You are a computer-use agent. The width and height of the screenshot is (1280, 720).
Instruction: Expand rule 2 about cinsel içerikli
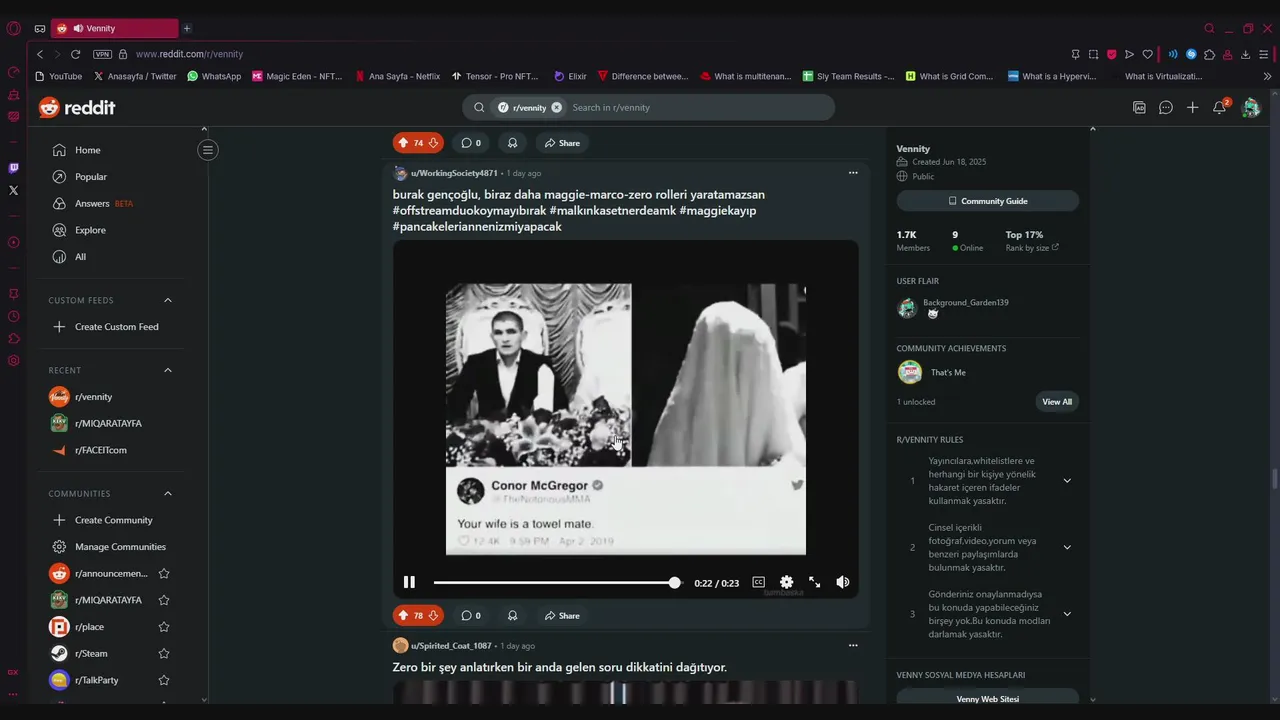click(x=1067, y=547)
